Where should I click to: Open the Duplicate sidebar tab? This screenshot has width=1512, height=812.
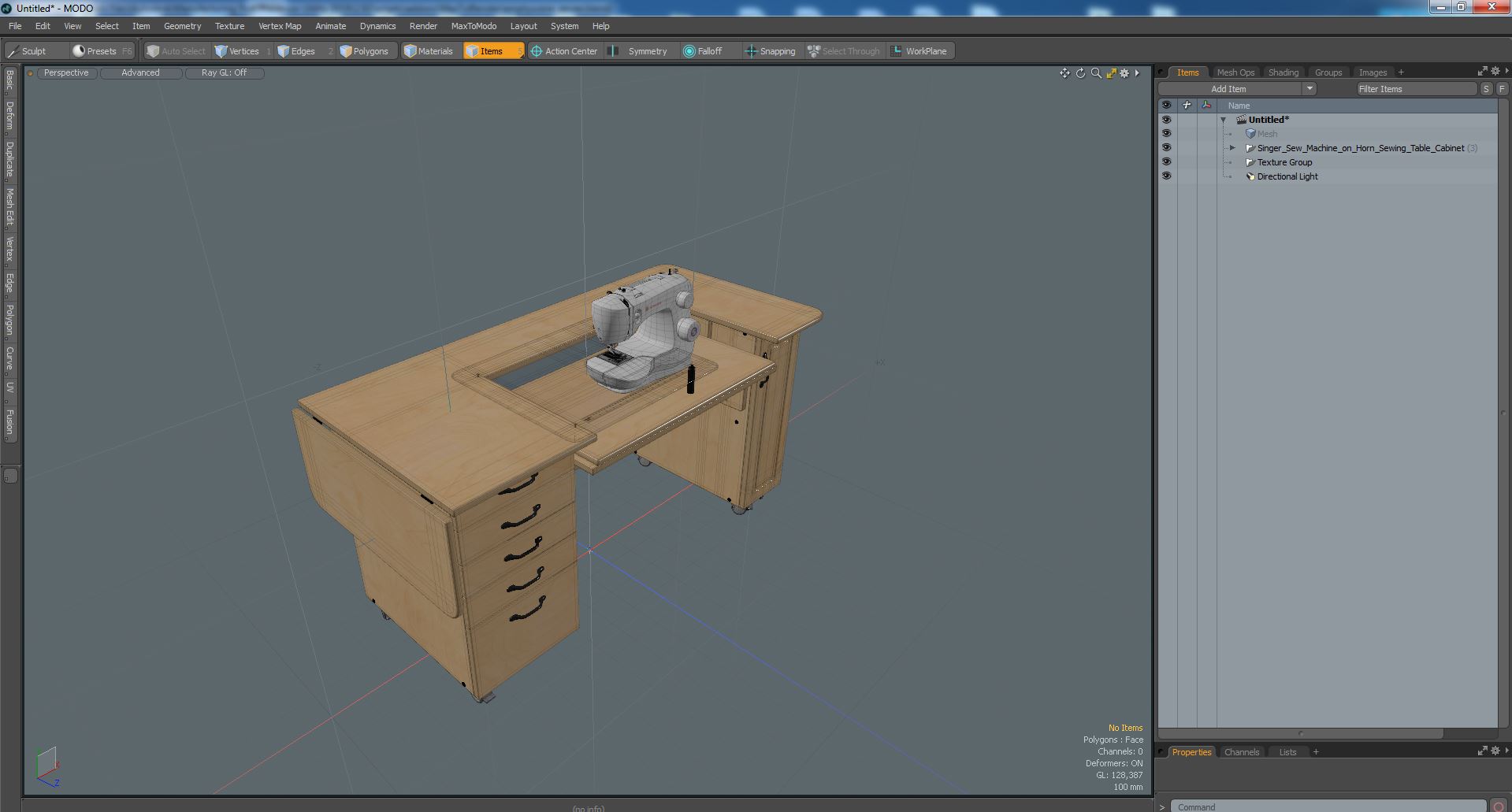click(9, 159)
